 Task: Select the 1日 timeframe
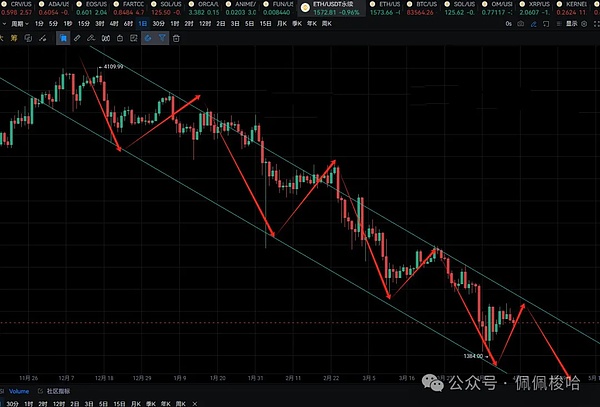pos(143,22)
